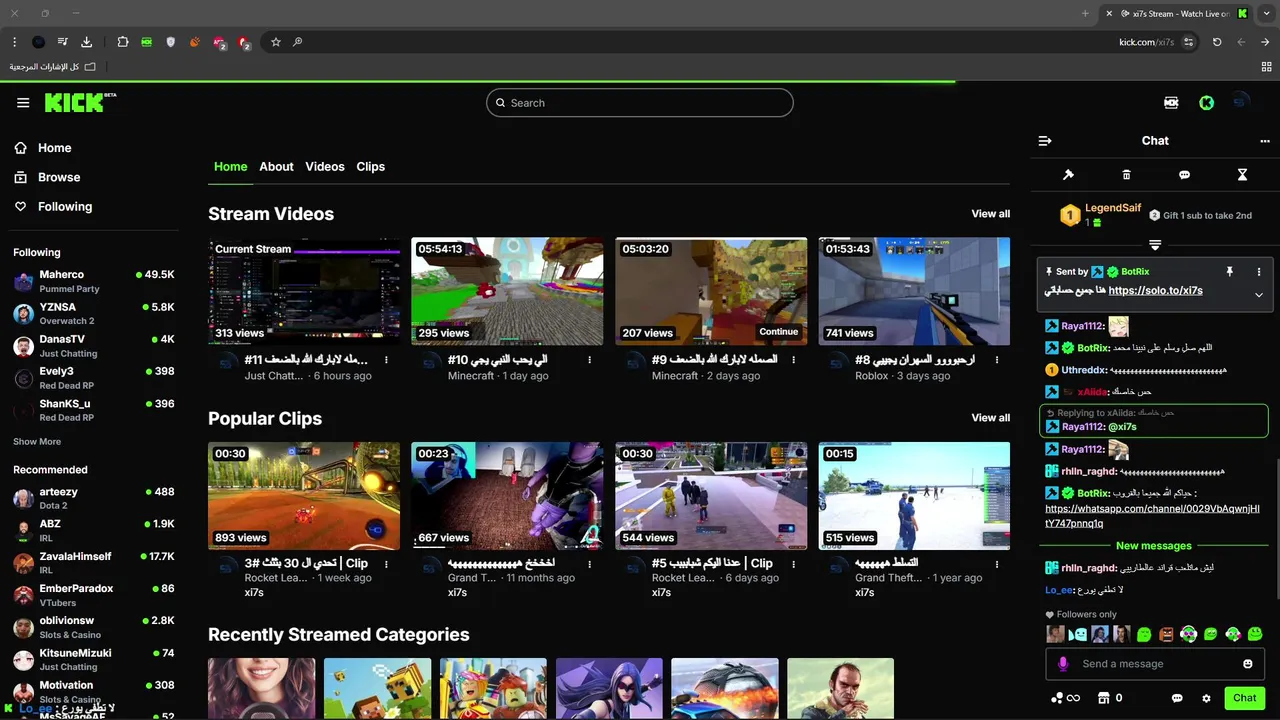1280x720 pixels.
Task: Click the LegendSaif top gifter name
Action: [1113, 208]
